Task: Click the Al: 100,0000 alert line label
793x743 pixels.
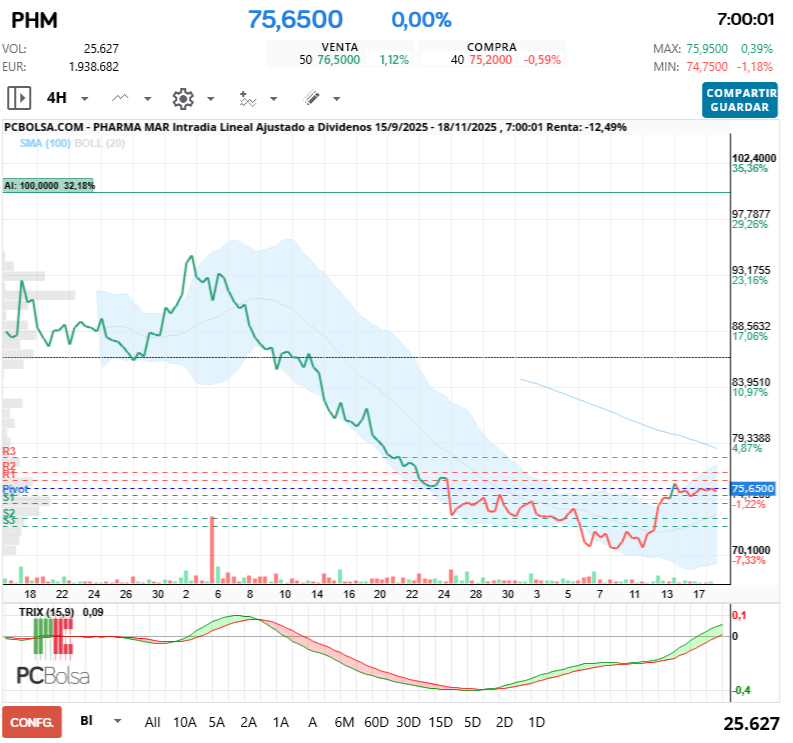Action: click(48, 186)
